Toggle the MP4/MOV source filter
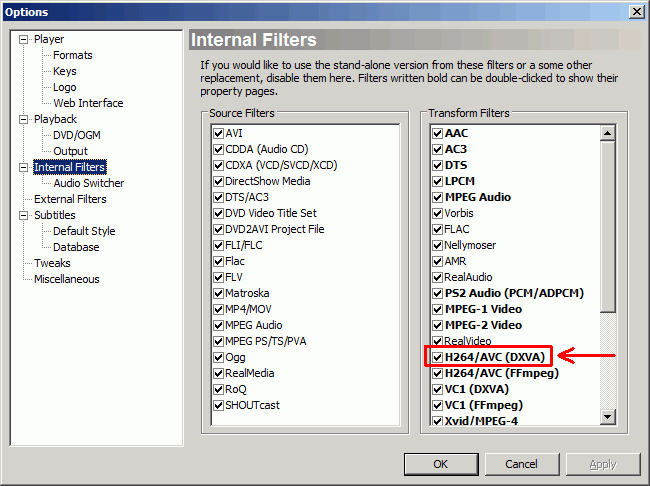The width and height of the screenshot is (650, 486). click(x=218, y=310)
